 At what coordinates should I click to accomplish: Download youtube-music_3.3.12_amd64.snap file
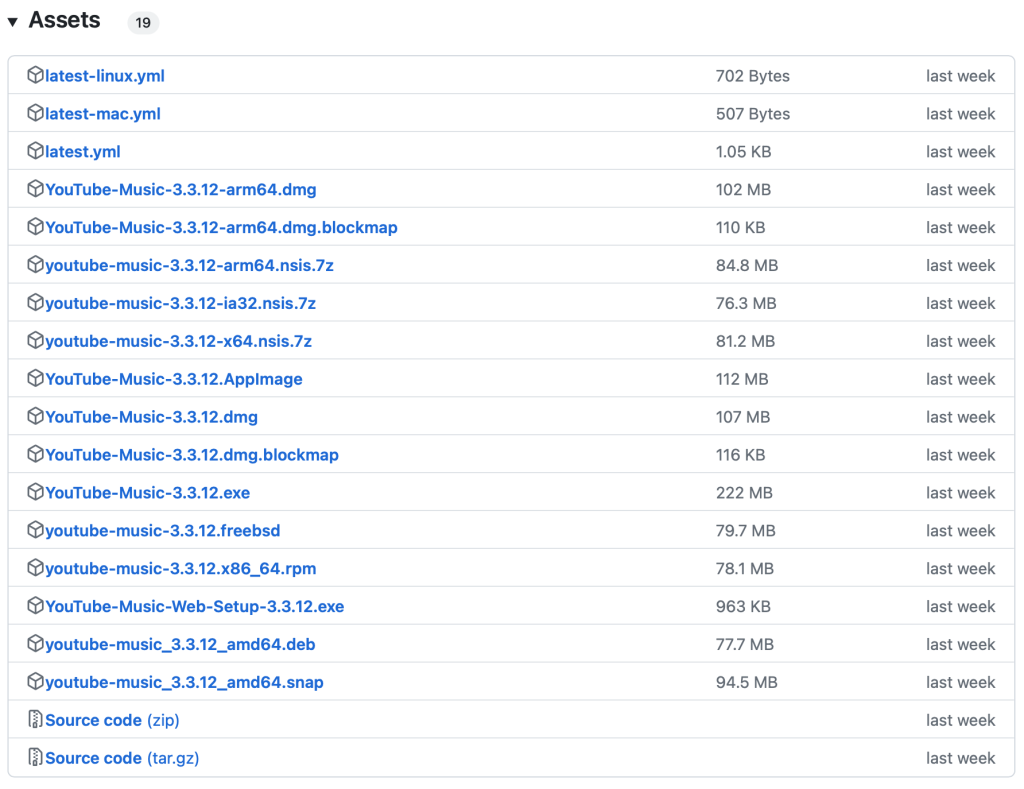(184, 683)
